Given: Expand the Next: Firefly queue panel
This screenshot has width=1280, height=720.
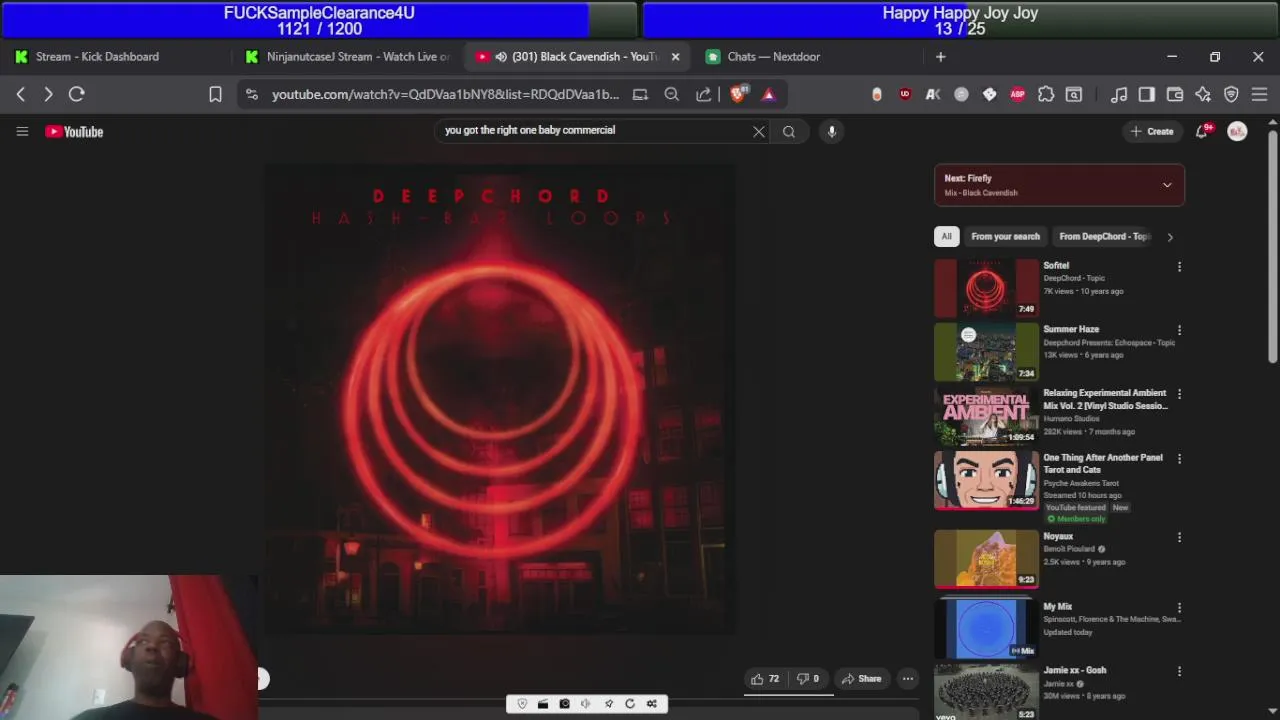Looking at the screenshot, I should [x=1167, y=185].
